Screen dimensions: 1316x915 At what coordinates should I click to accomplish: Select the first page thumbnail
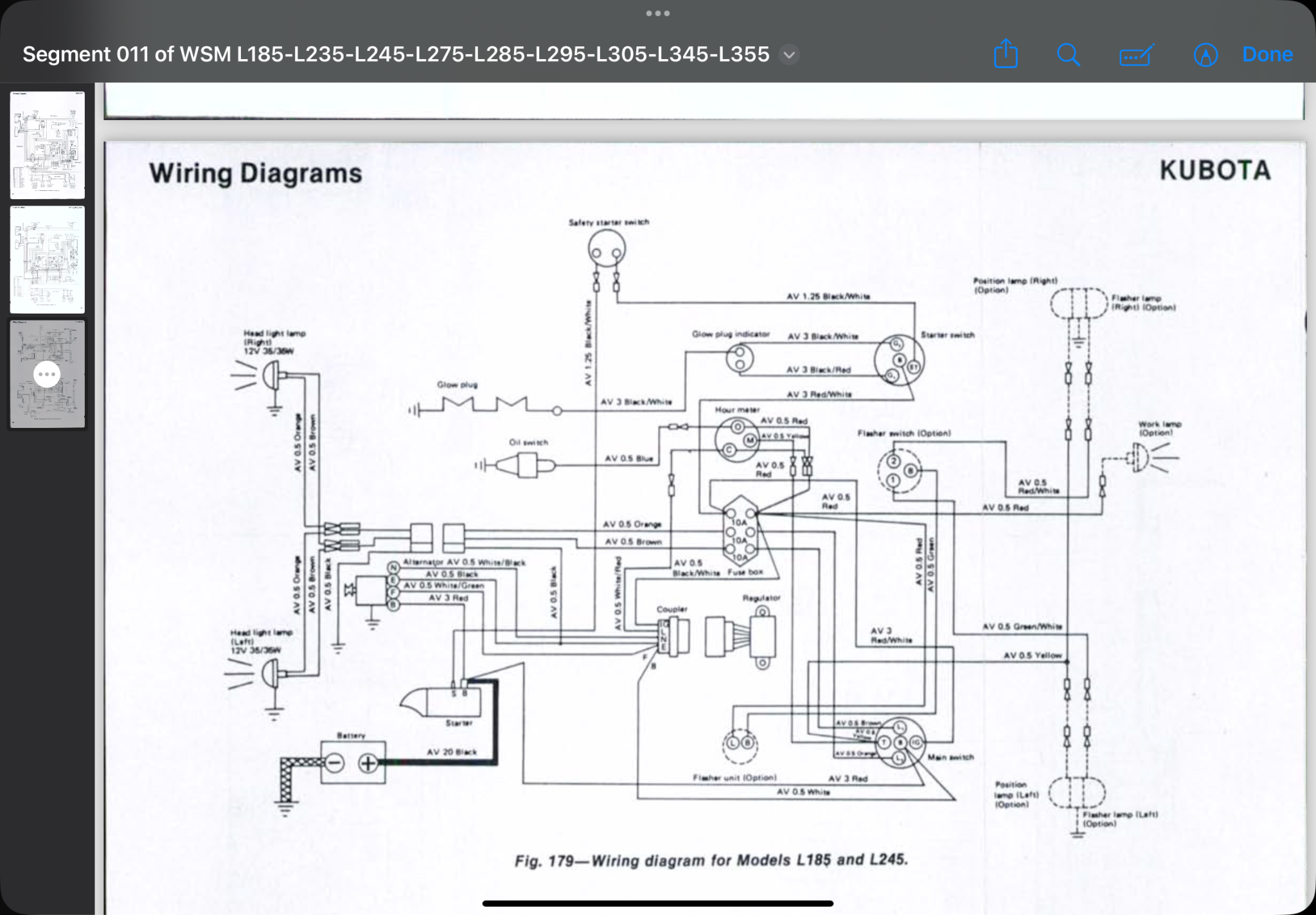[47, 145]
